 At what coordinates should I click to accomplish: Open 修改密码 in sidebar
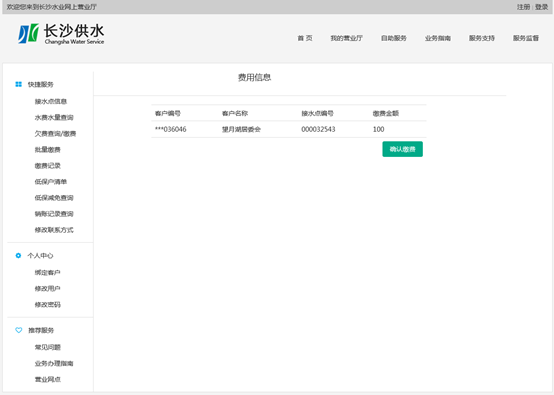click(48, 305)
